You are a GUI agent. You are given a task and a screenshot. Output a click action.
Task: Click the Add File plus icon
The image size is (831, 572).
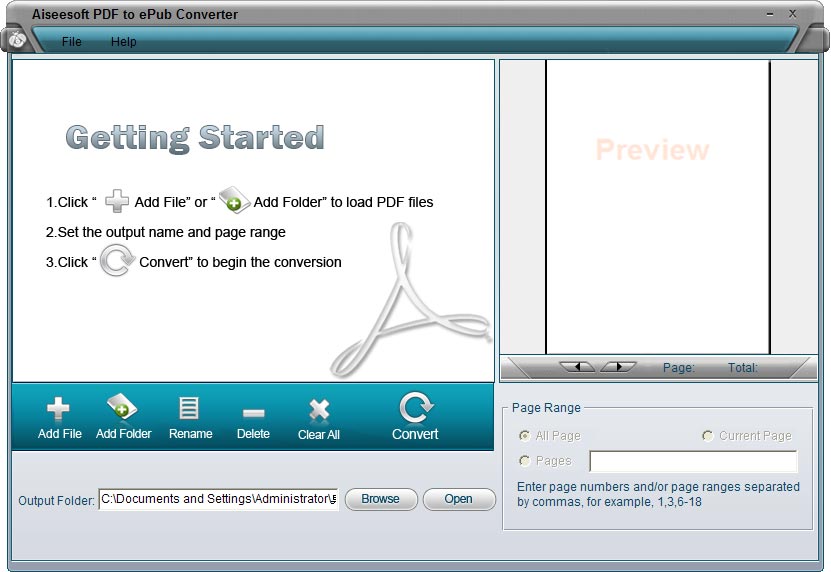click(x=58, y=409)
